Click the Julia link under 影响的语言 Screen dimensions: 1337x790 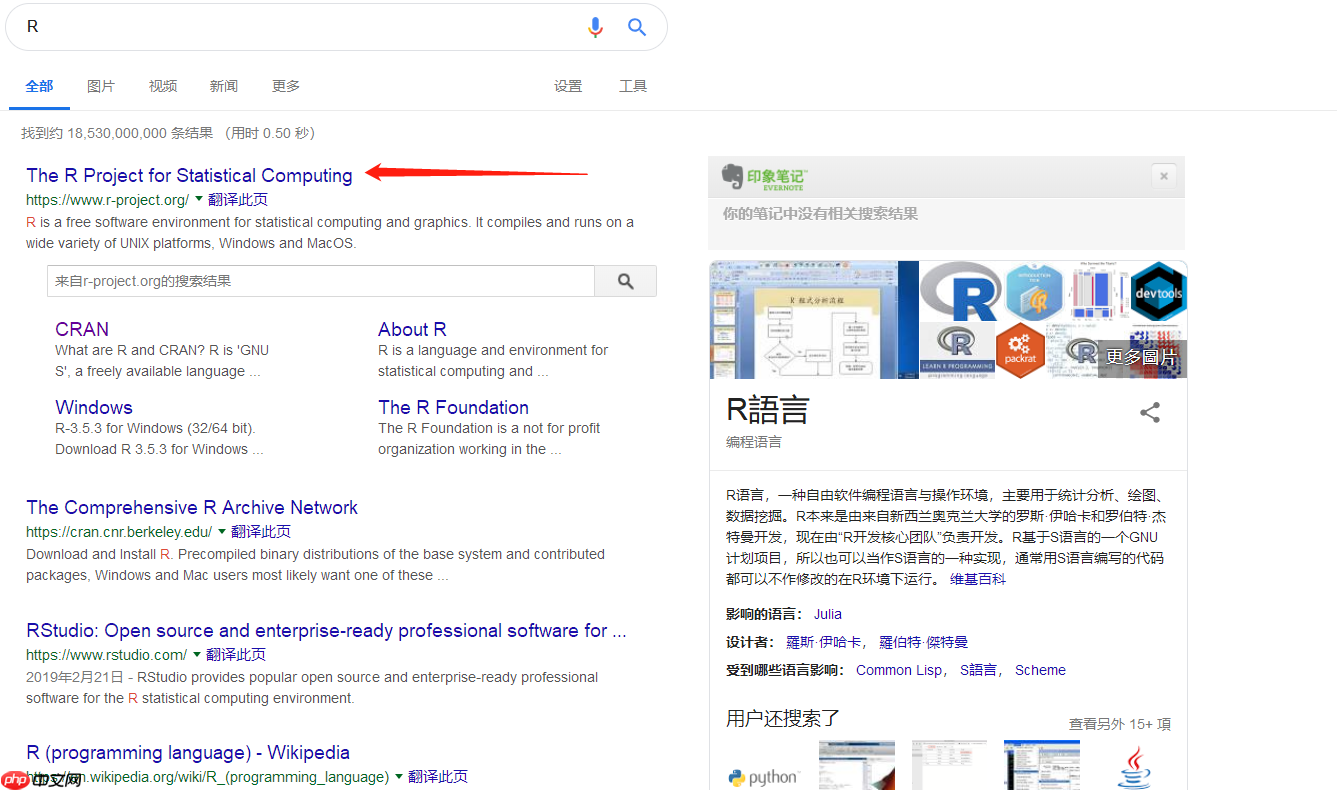point(827,613)
